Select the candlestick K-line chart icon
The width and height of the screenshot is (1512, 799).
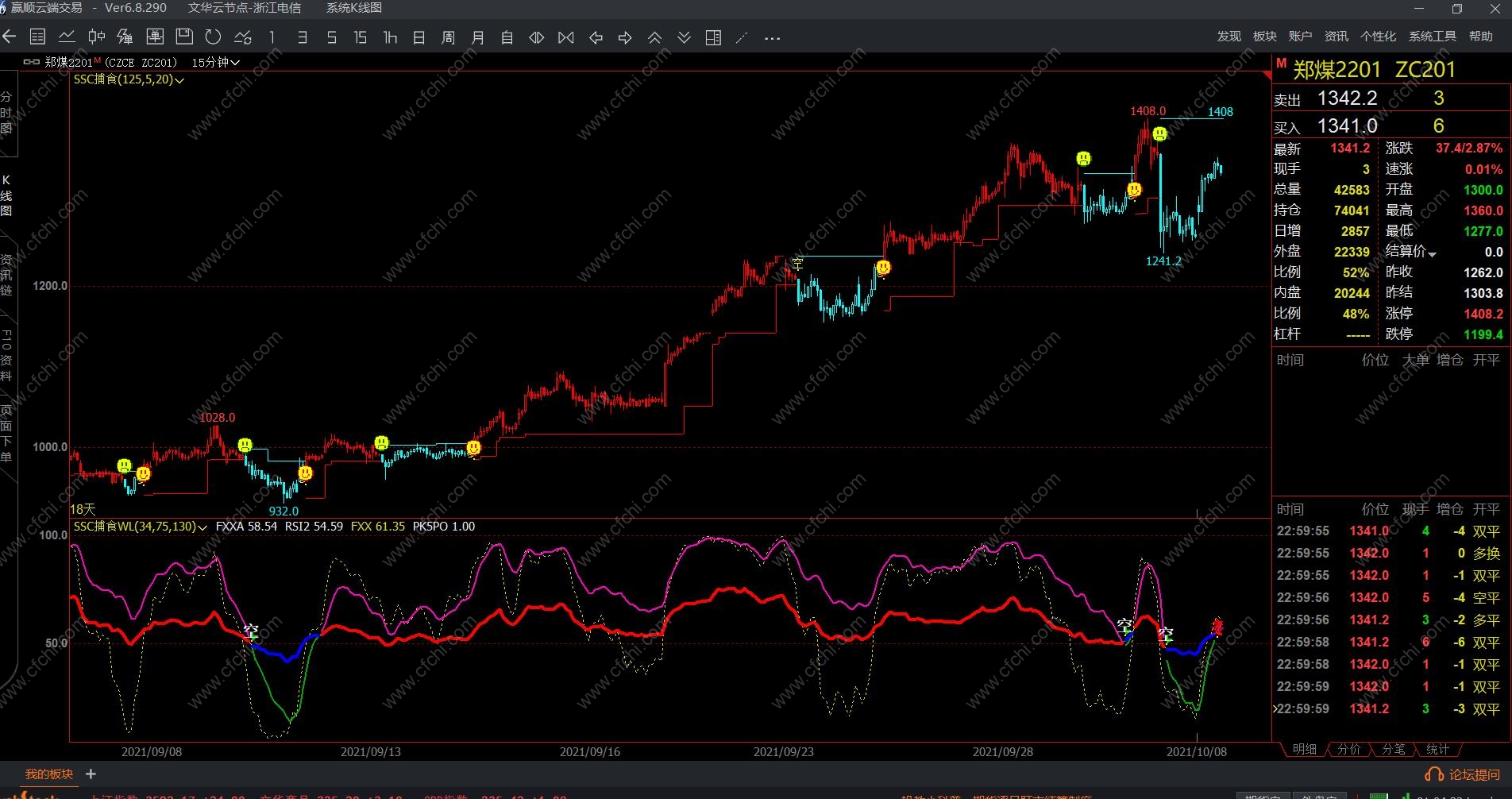coord(96,37)
